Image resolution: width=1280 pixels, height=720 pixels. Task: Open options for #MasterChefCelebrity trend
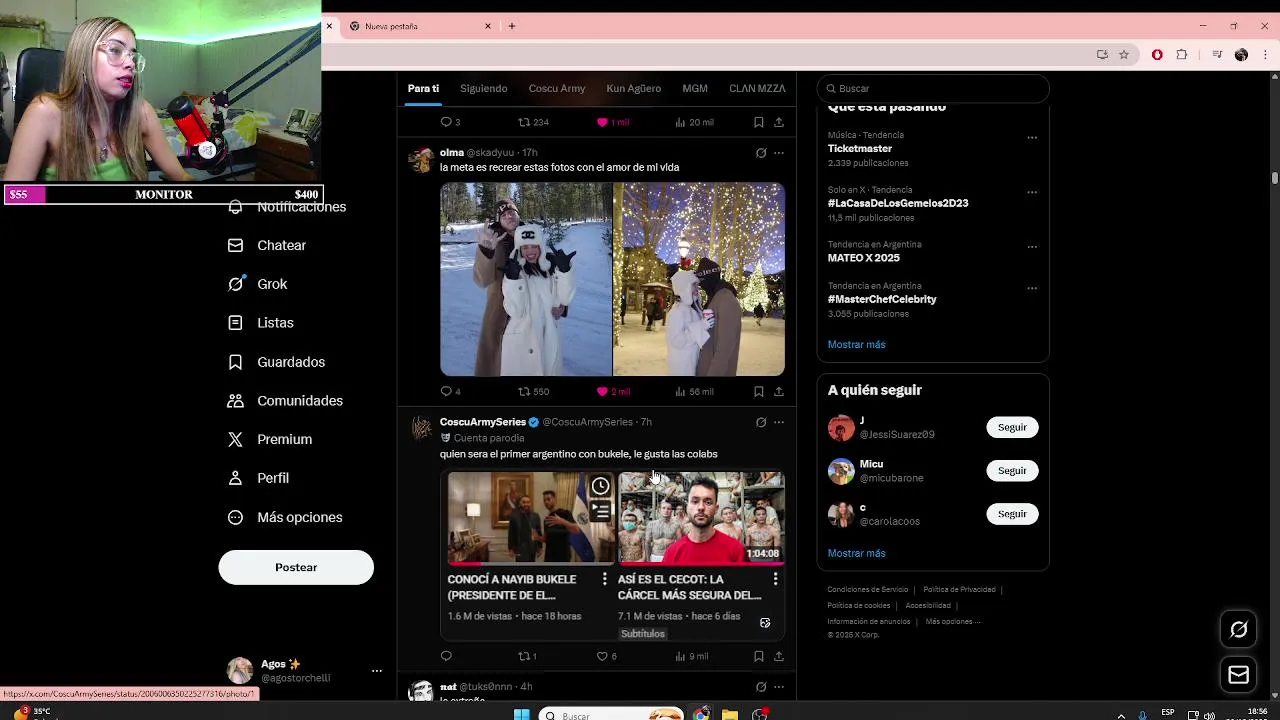click(x=1032, y=288)
